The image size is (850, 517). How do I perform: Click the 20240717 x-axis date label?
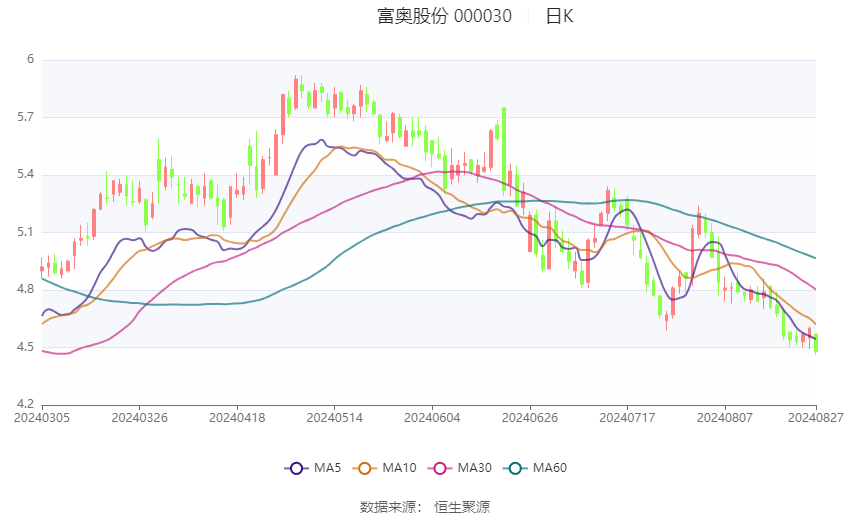(627, 418)
